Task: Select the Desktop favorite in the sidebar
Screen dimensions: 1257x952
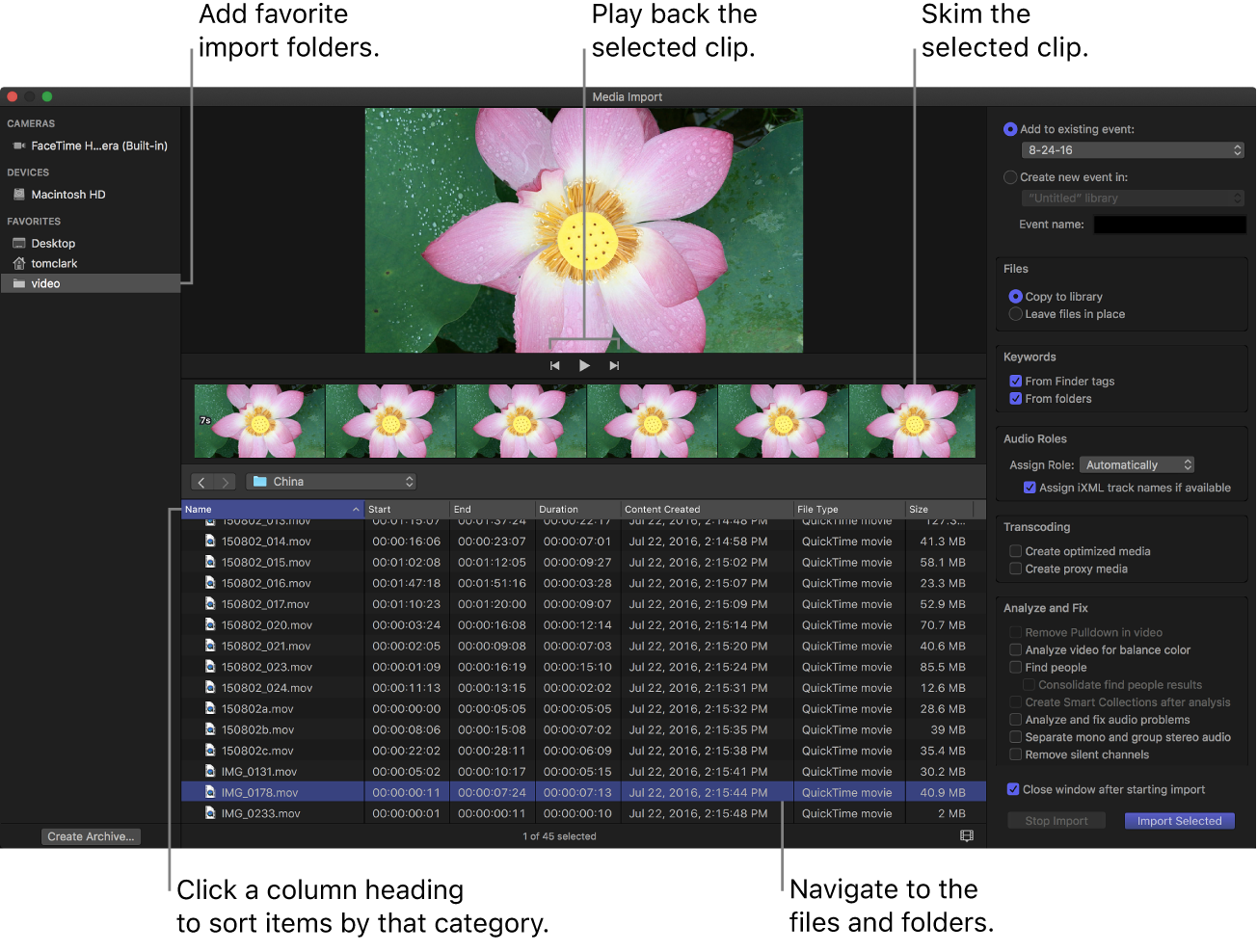Action: pos(52,243)
